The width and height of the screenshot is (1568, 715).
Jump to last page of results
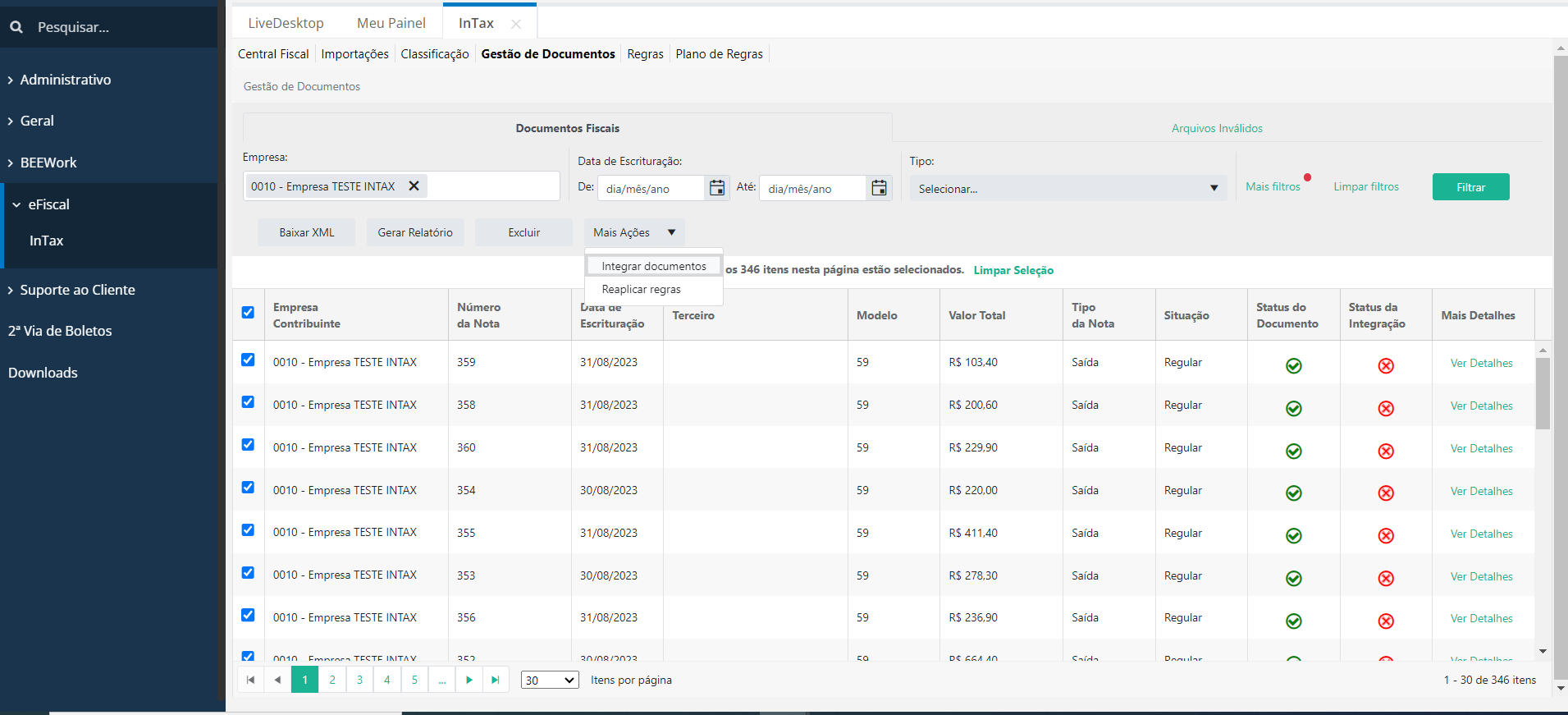click(x=496, y=680)
